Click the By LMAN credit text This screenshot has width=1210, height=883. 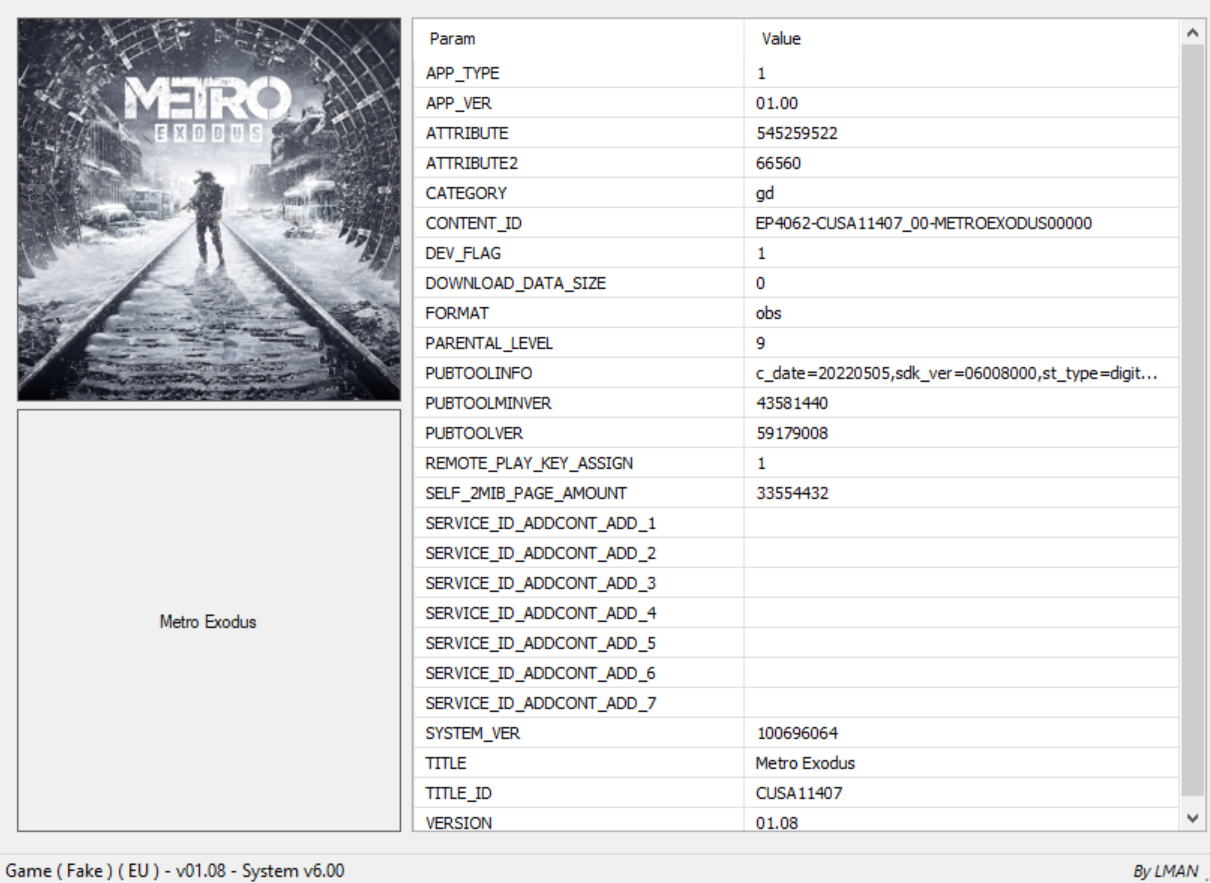[1164, 872]
